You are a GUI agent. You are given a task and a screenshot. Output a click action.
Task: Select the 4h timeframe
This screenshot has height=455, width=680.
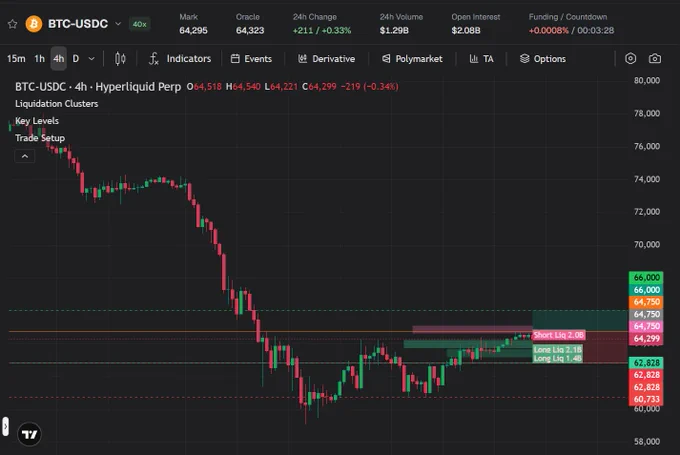point(59,59)
